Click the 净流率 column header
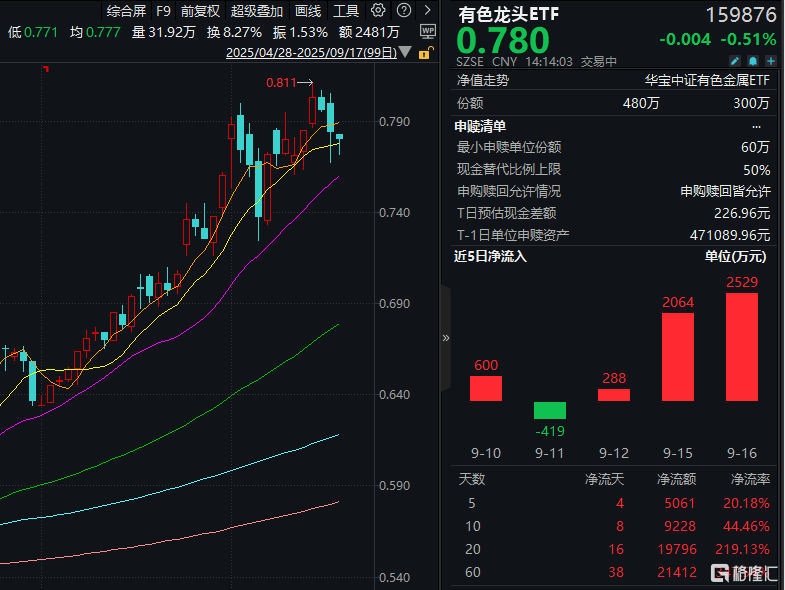785x590 pixels. pyautogui.click(x=750, y=479)
